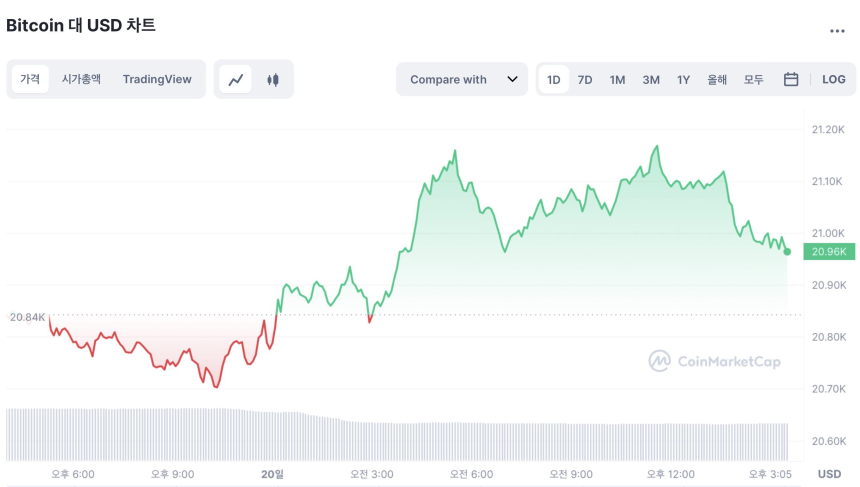Select the 1M time range
The image size is (860, 487).
point(617,79)
